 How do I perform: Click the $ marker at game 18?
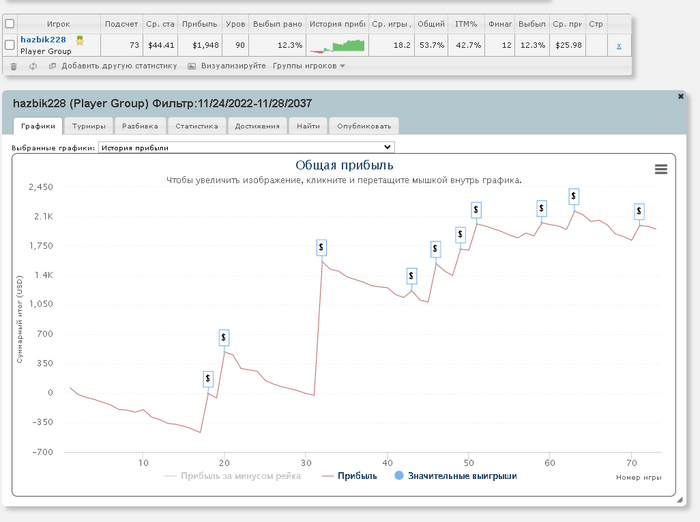208,379
